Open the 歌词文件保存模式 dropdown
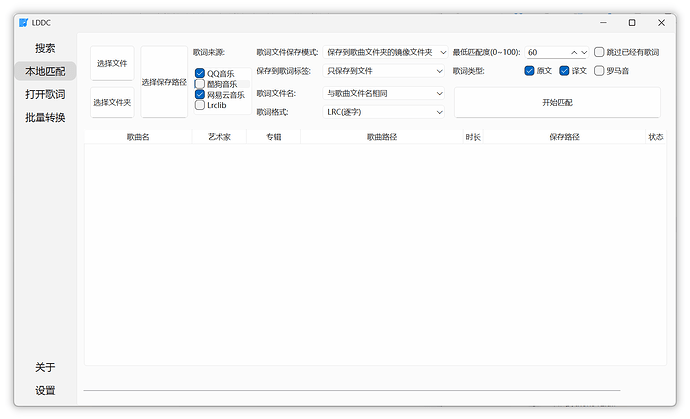This screenshot has width=690, height=419. [385, 52]
